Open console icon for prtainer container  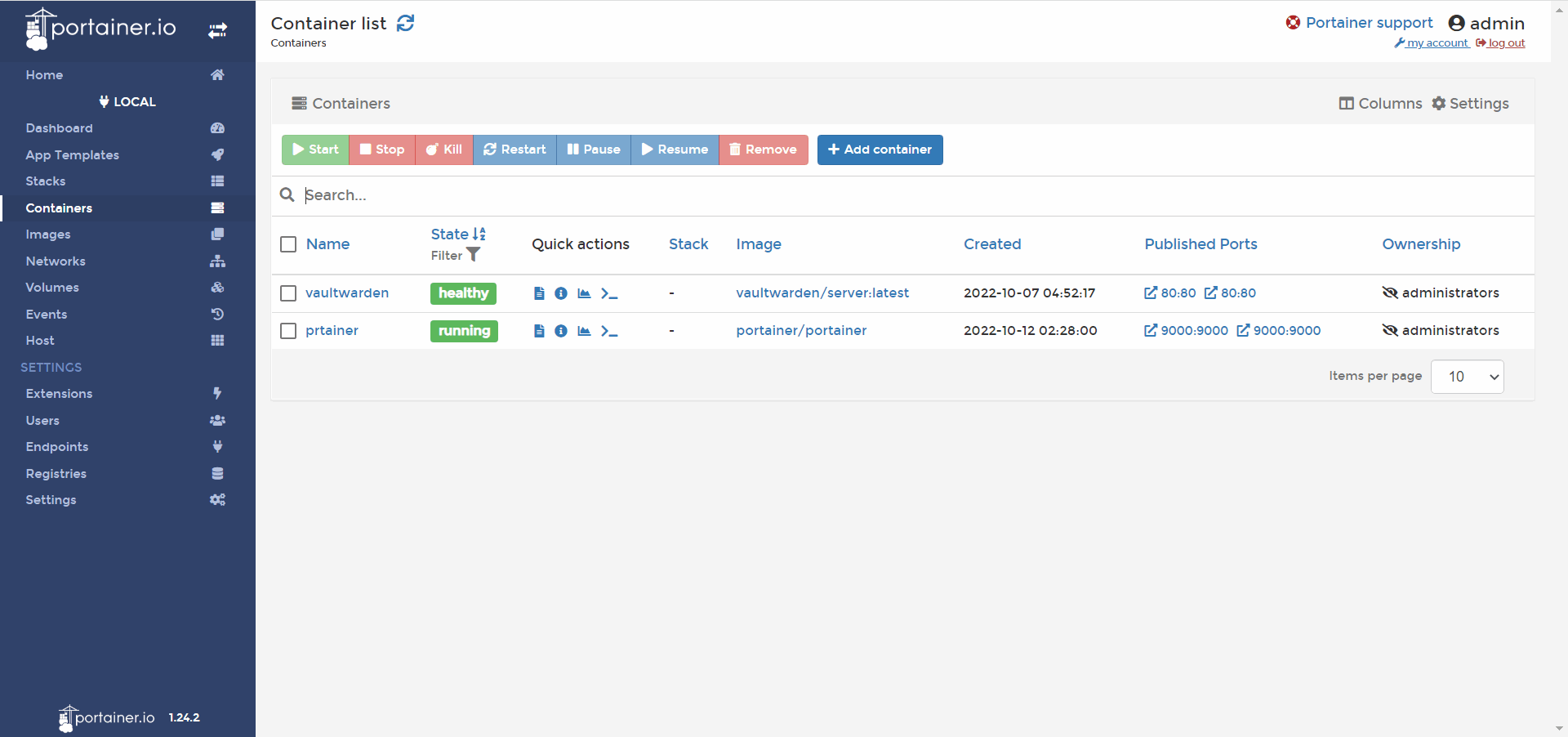[x=609, y=331]
